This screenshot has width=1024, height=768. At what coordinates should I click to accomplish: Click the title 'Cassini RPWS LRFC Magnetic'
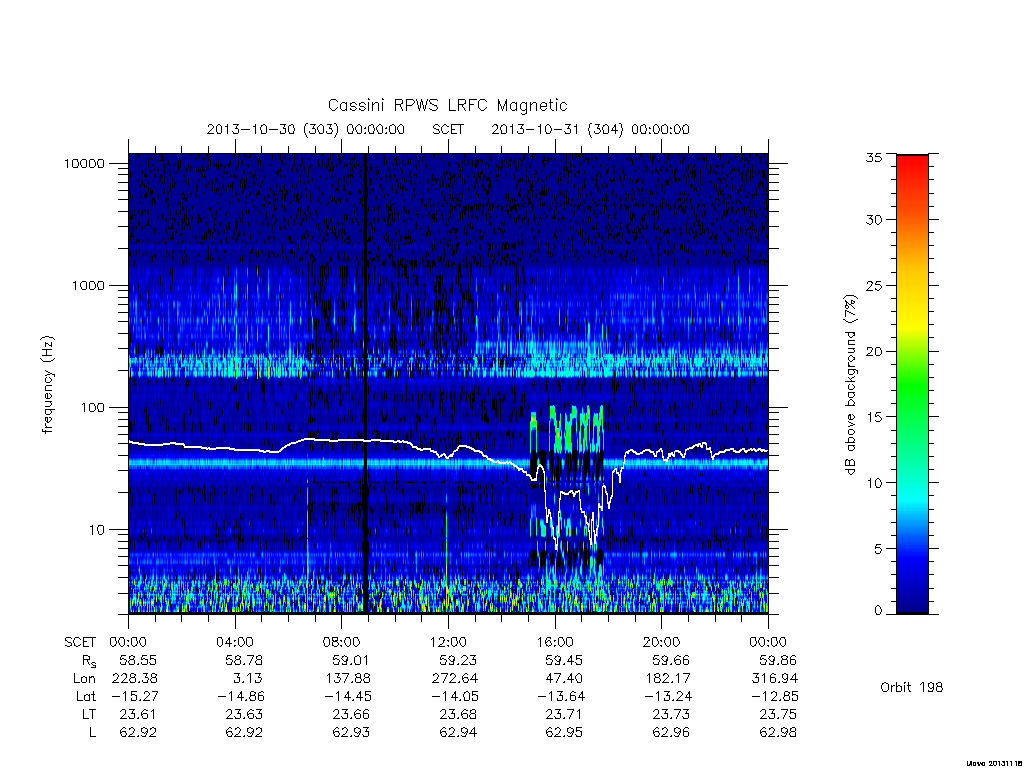447,105
